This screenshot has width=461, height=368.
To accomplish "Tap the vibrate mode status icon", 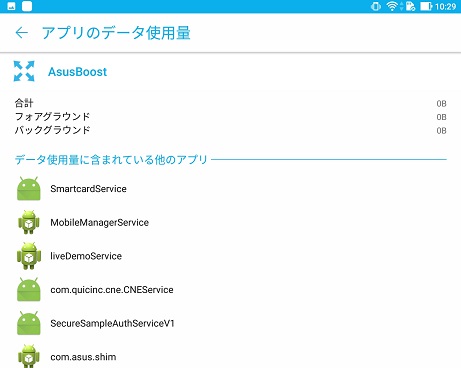I will coord(376,6).
